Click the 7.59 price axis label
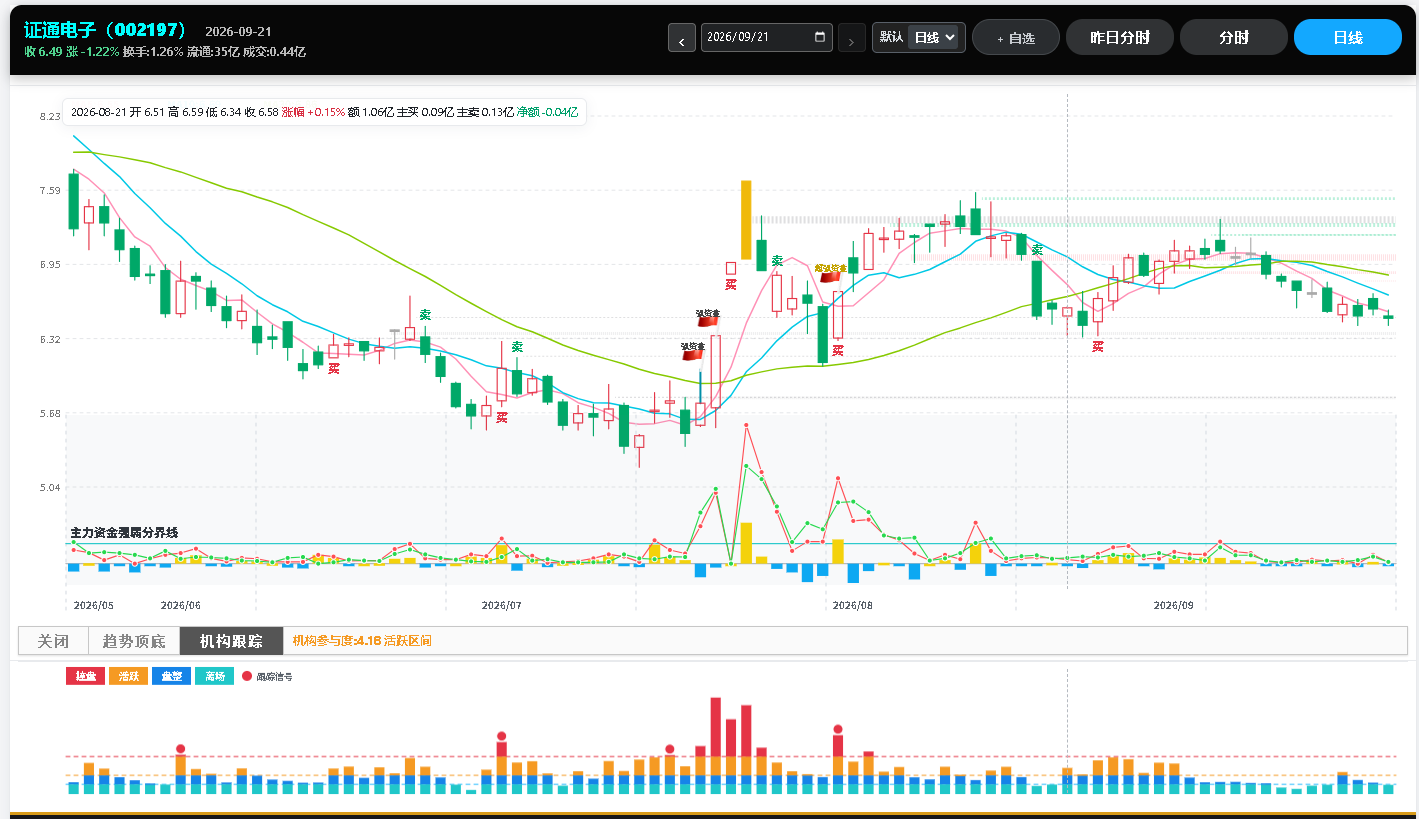The height and width of the screenshot is (819, 1419). tap(50, 191)
